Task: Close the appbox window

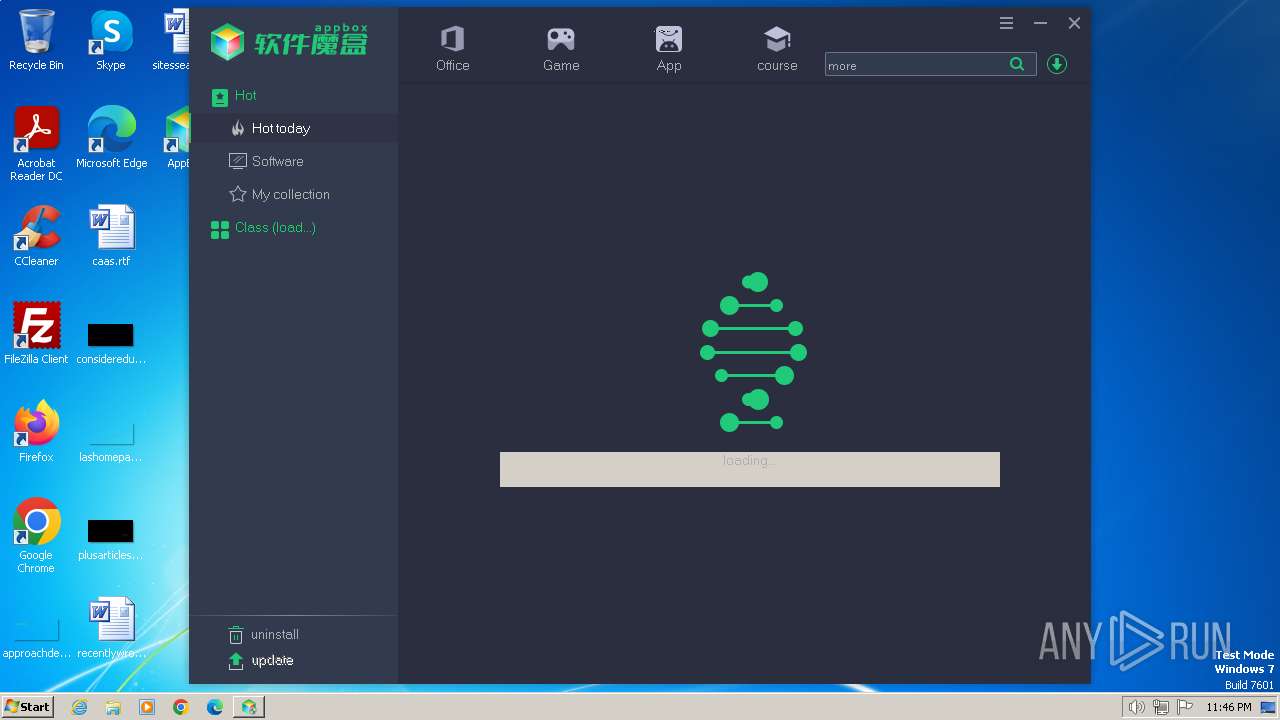Action: point(1074,23)
